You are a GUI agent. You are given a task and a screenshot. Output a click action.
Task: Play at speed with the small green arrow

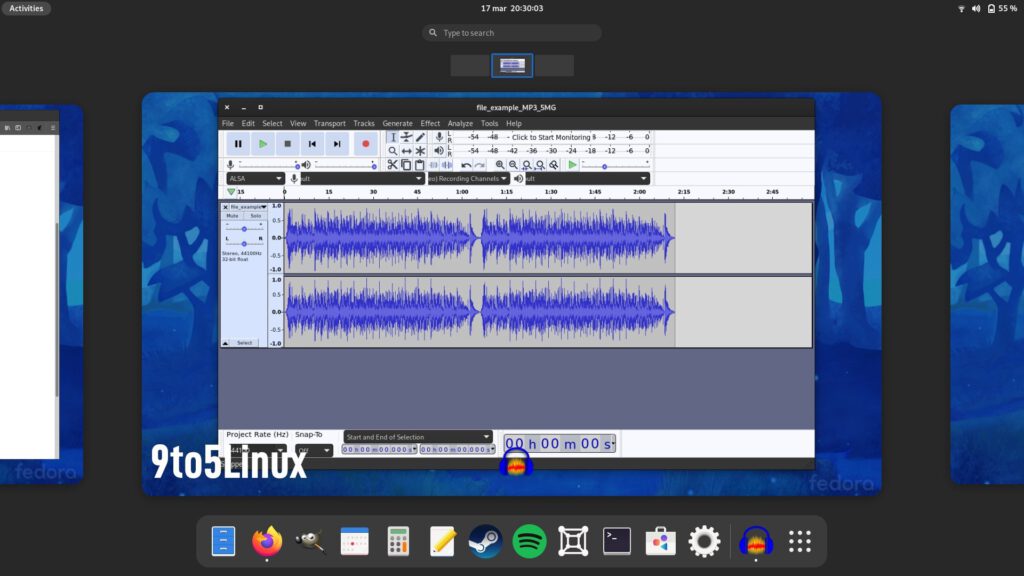[x=572, y=165]
